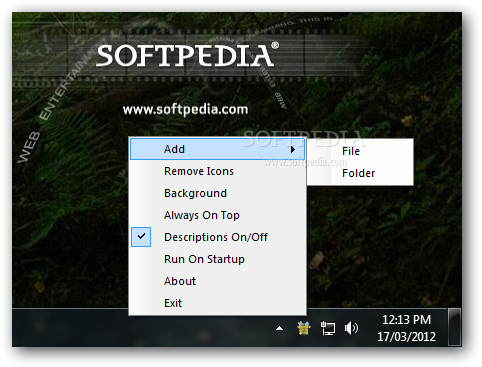The image size is (482, 367).
Task: Uncheck the Descriptions checkmark box
Action: 141,237
